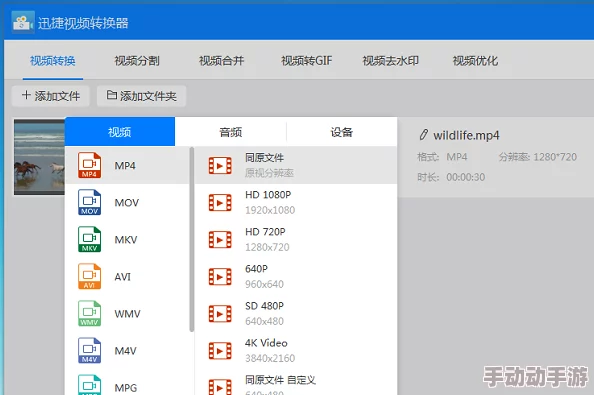Choose 同原文件 原视分辨率 option text
The height and width of the screenshot is (395, 594).
click(269, 165)
